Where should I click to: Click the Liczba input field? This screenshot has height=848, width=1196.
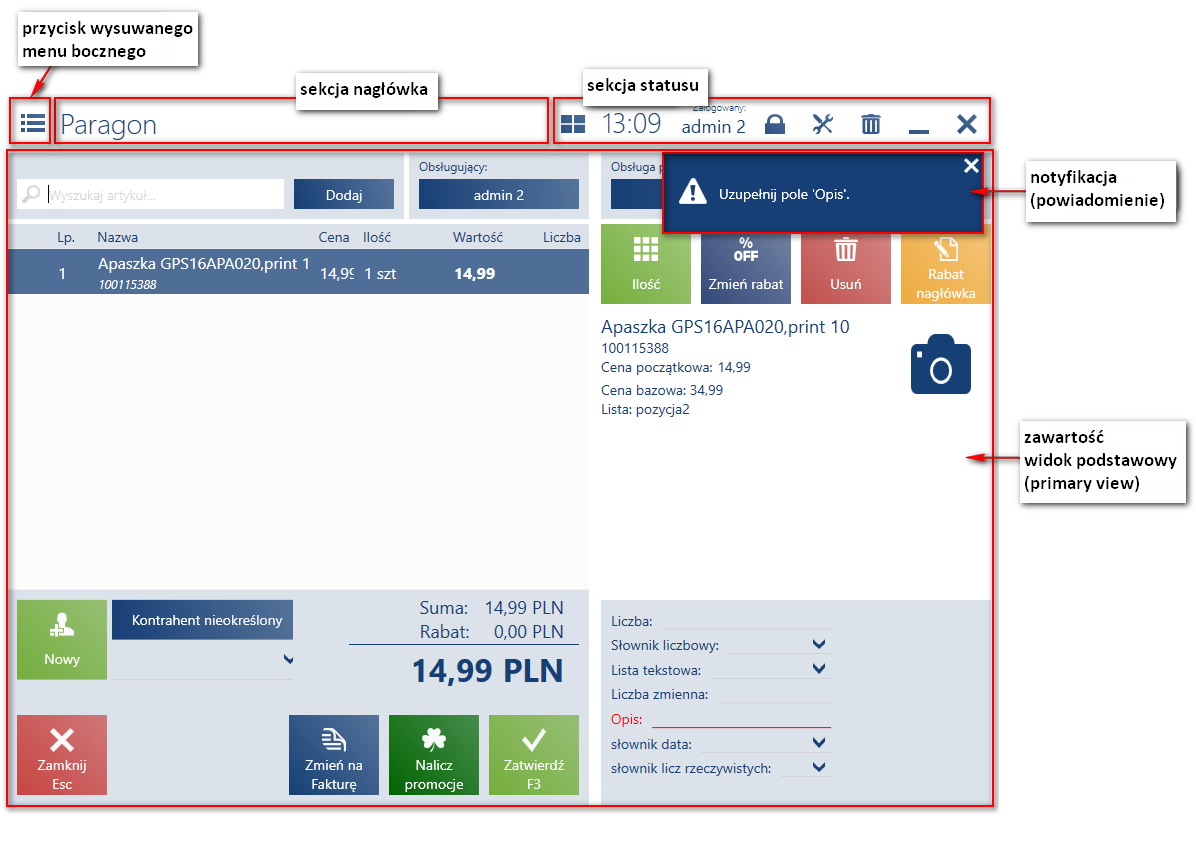coord(745,621)
